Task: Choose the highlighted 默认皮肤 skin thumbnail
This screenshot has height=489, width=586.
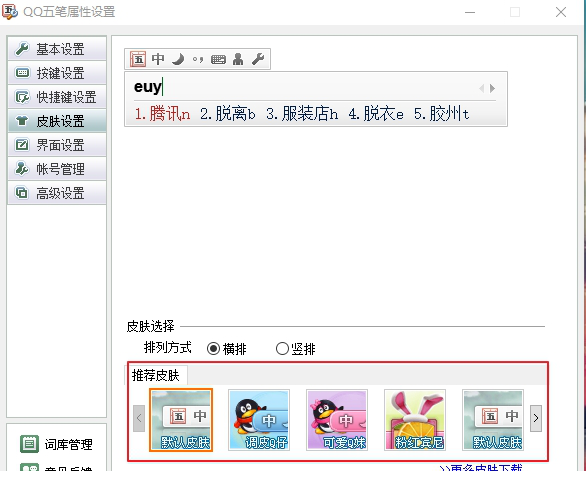Action: 181,420
